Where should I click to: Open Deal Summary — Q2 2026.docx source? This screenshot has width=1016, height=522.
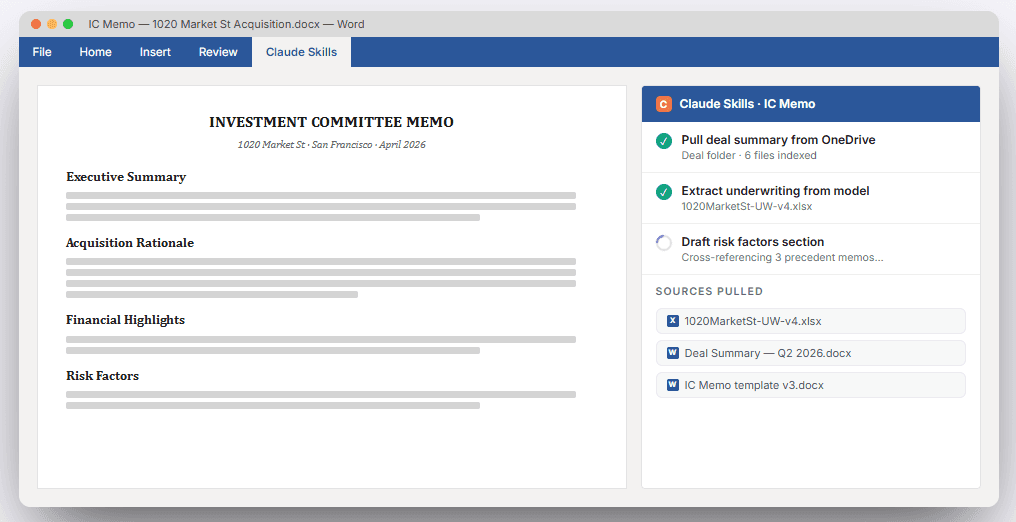coord(811,353)
